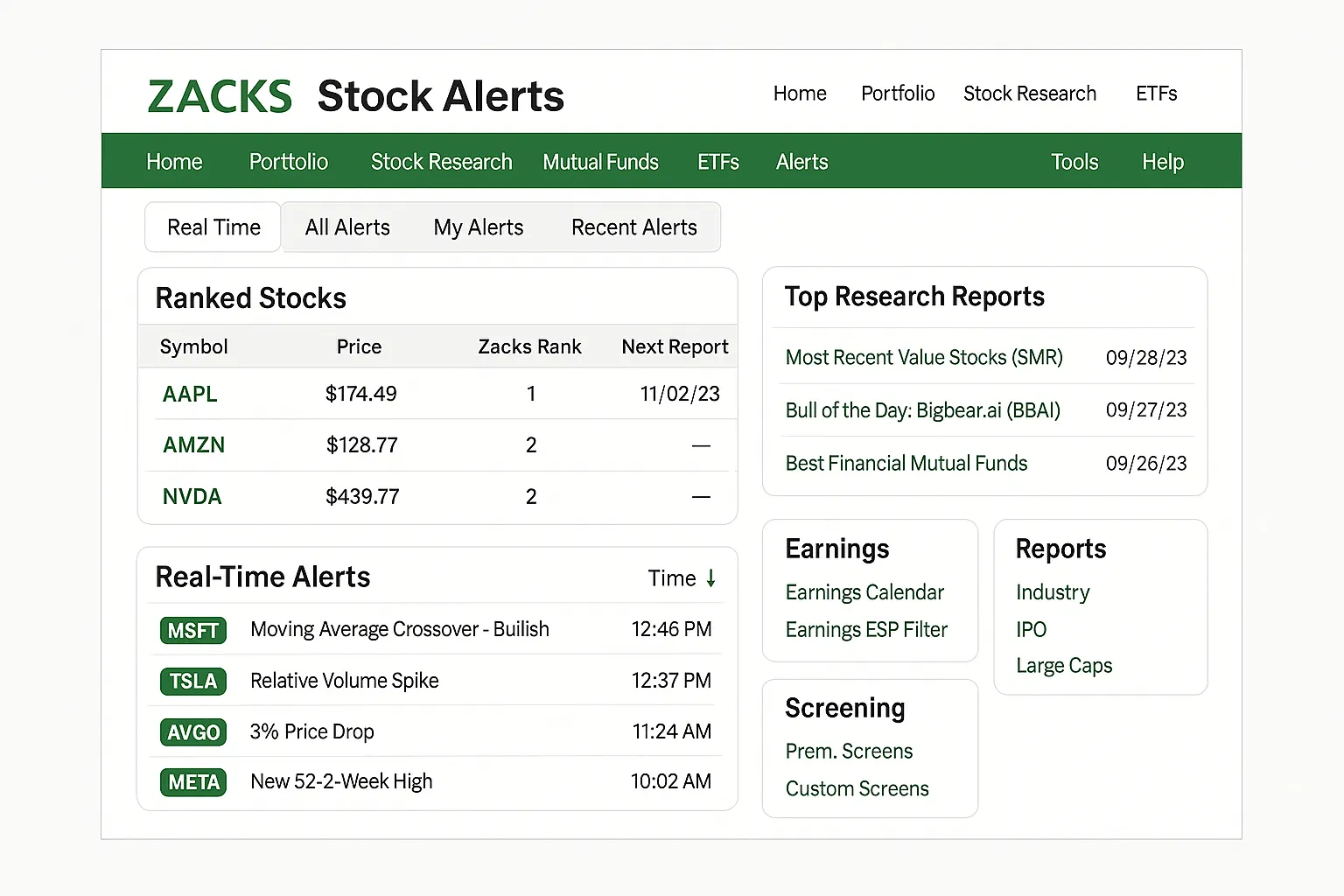Switch to Recent Alerts tab

click(x=634, y=227)
